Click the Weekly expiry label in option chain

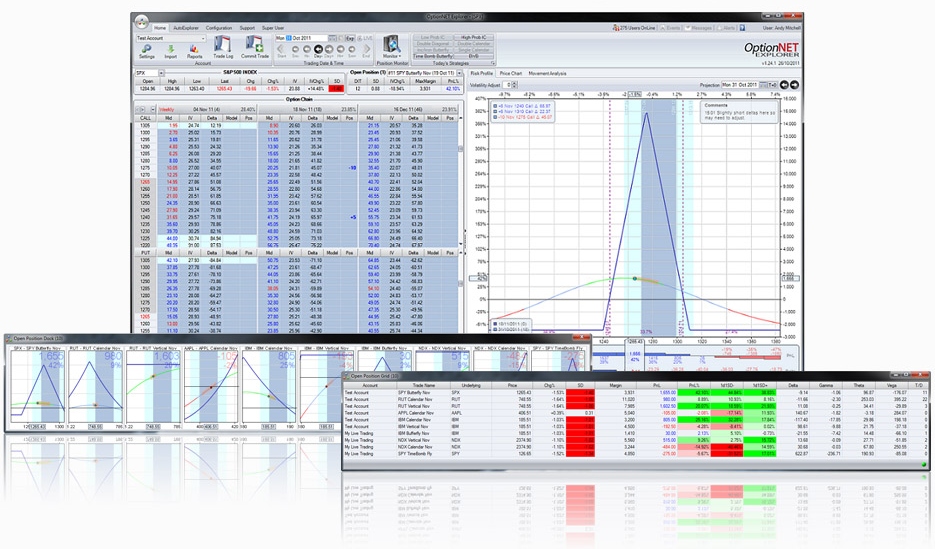166,110
